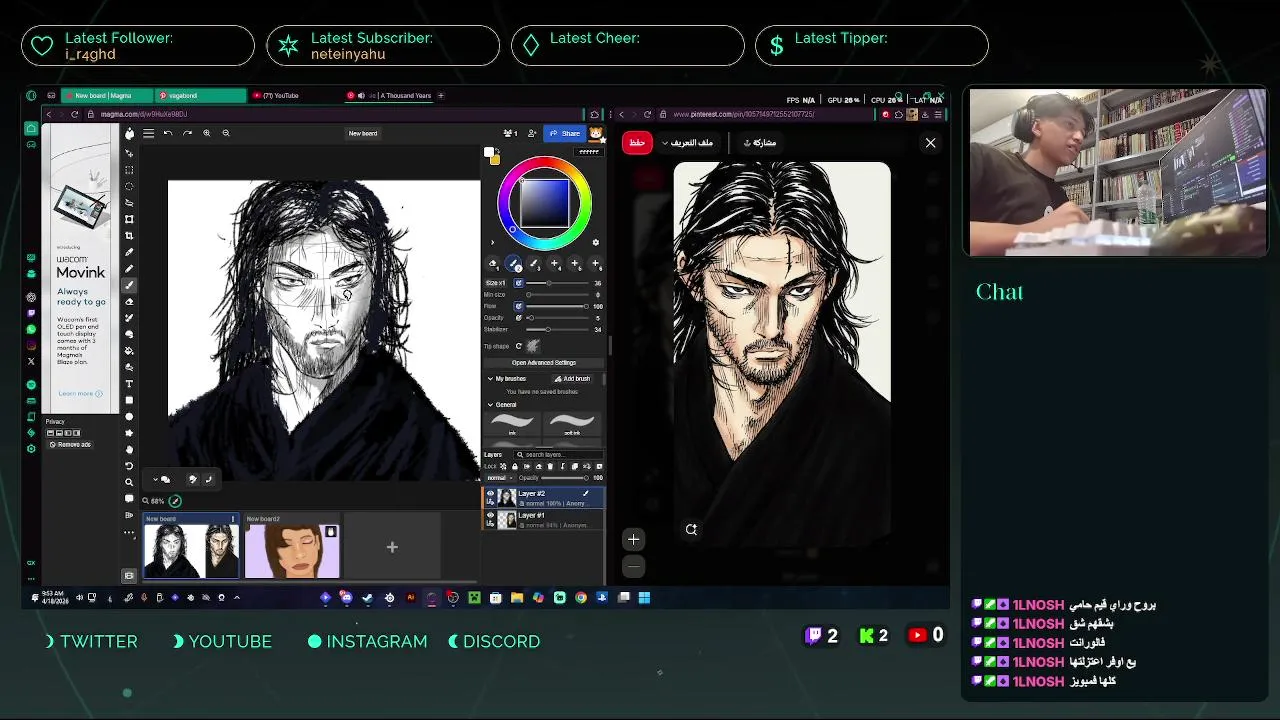1280x720 pixels.
Task: Adjust the Stabilizer slider
Action: [x=558, y=329]
